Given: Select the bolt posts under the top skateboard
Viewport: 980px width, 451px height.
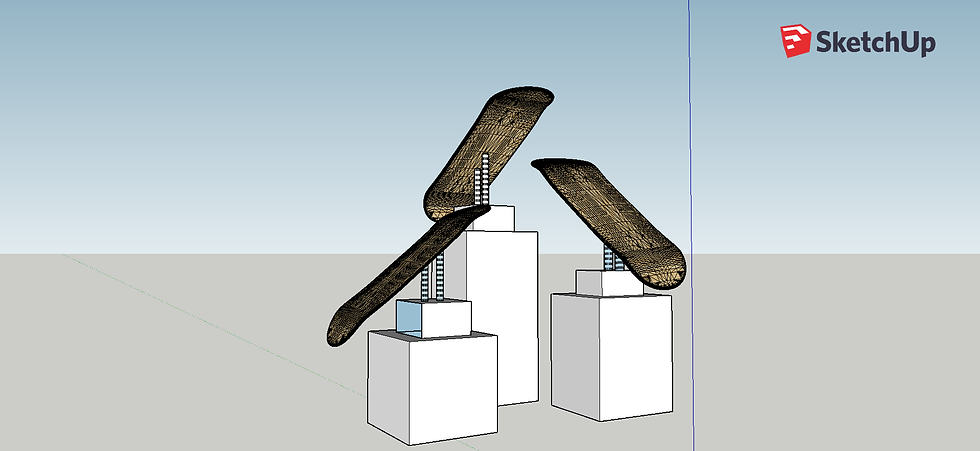Looking at the screenshot, I should [x=481, y=178].
